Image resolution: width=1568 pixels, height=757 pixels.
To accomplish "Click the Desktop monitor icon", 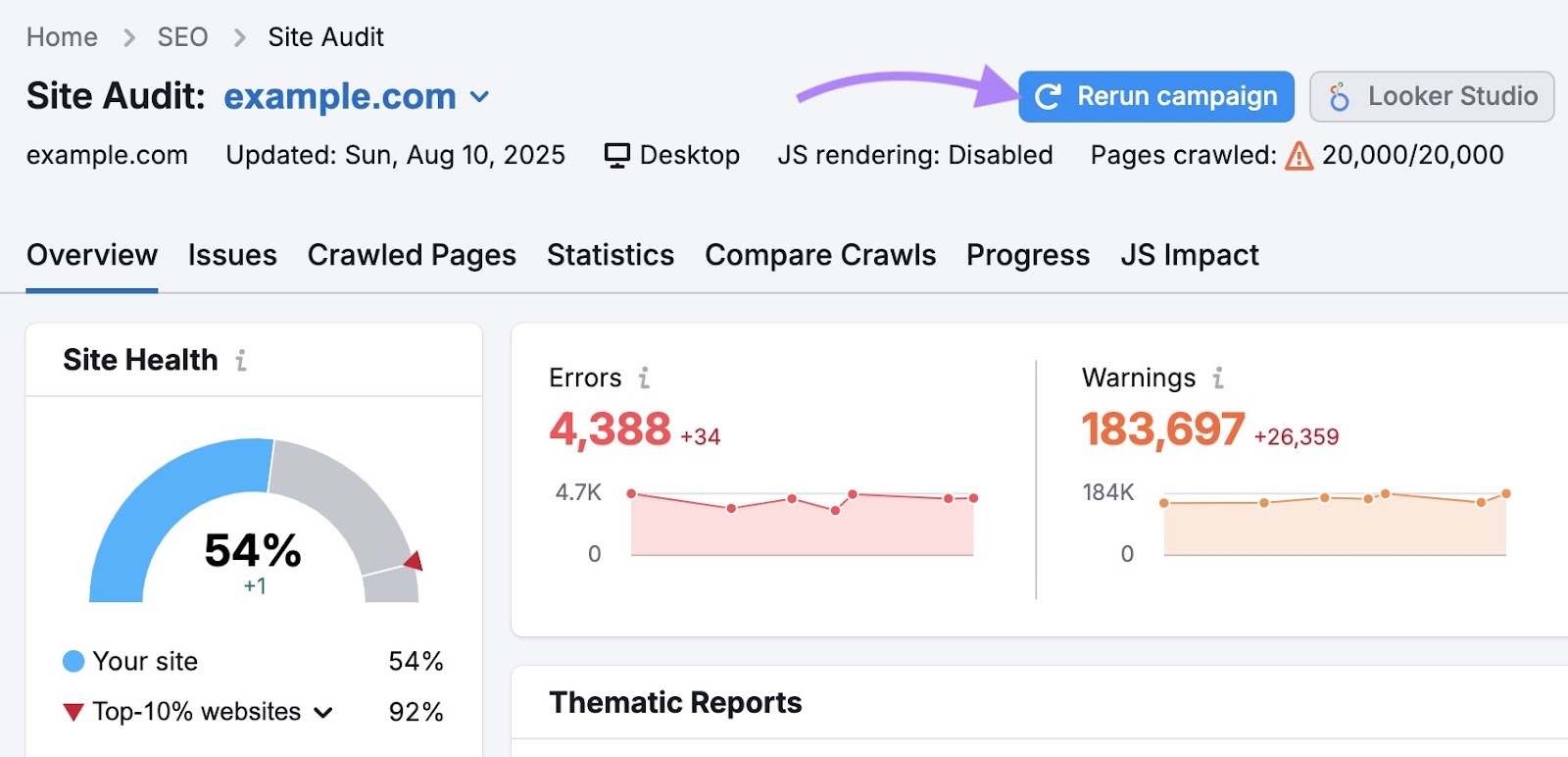I will [x=616, y=156].
